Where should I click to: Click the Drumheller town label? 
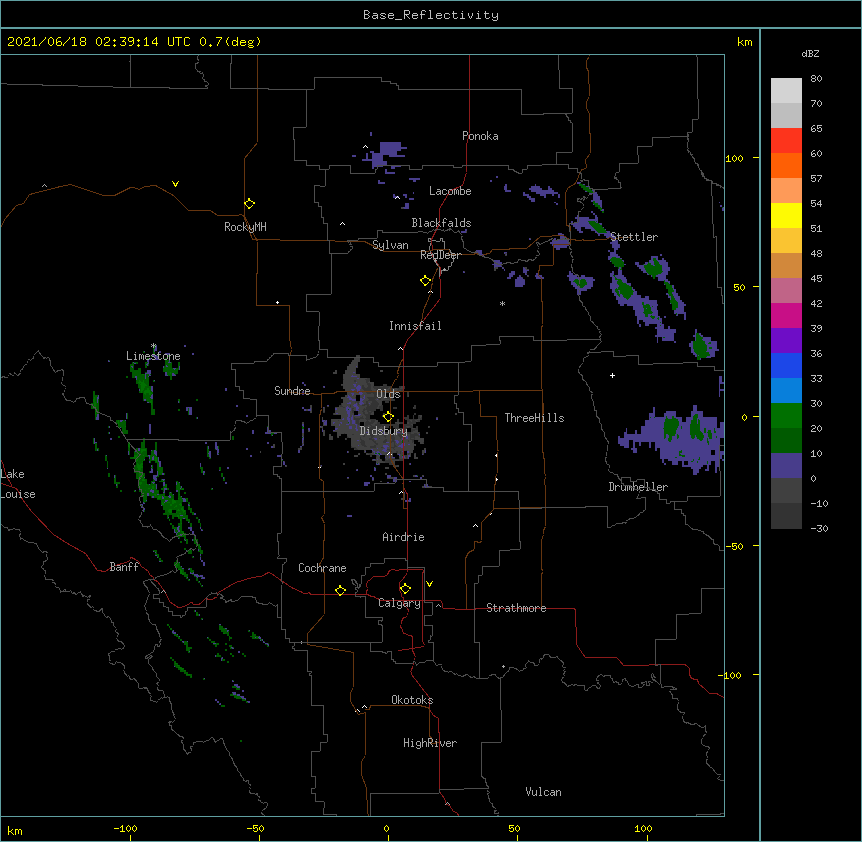pos(638,487)
